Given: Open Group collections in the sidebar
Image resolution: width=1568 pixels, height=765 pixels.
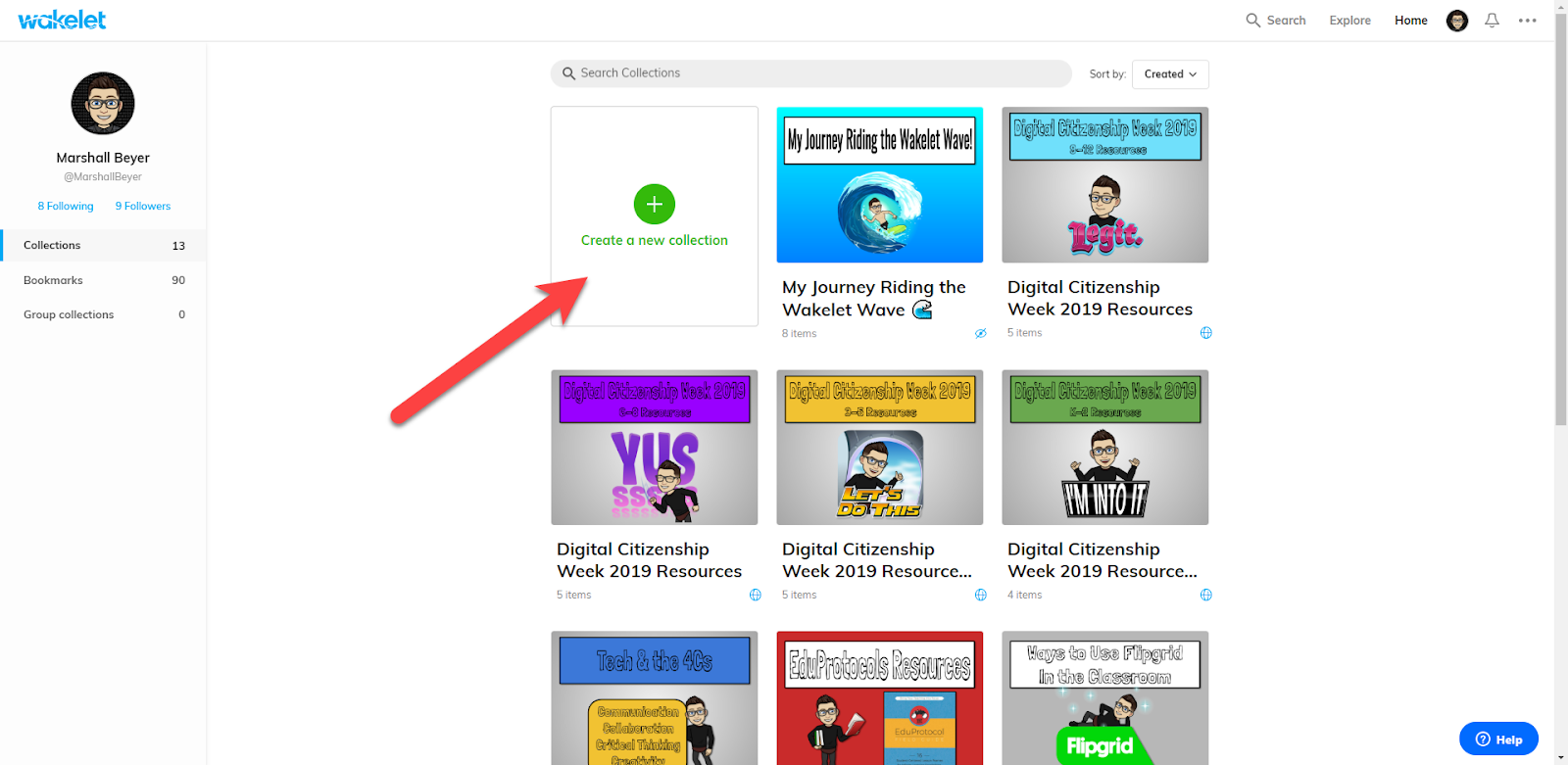Looking at the screenshot, I should coord(103,314).
